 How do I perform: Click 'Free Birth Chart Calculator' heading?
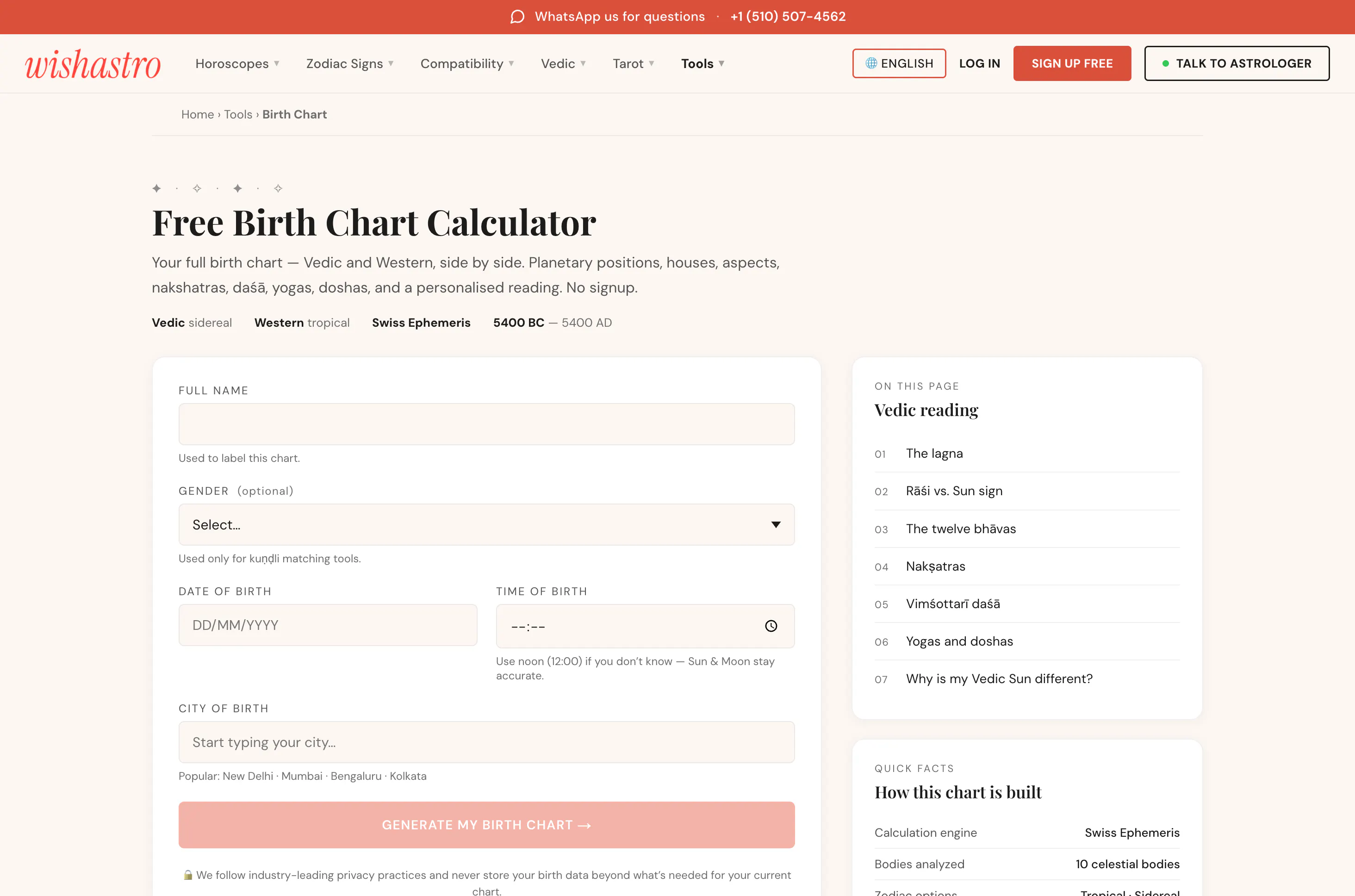click(x=373, y=222)
